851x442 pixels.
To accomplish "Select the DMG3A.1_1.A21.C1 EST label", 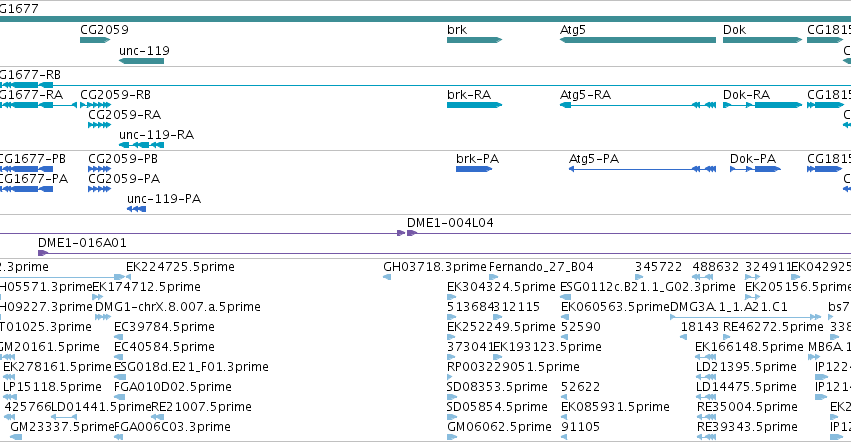I will (x=729, y=307).
